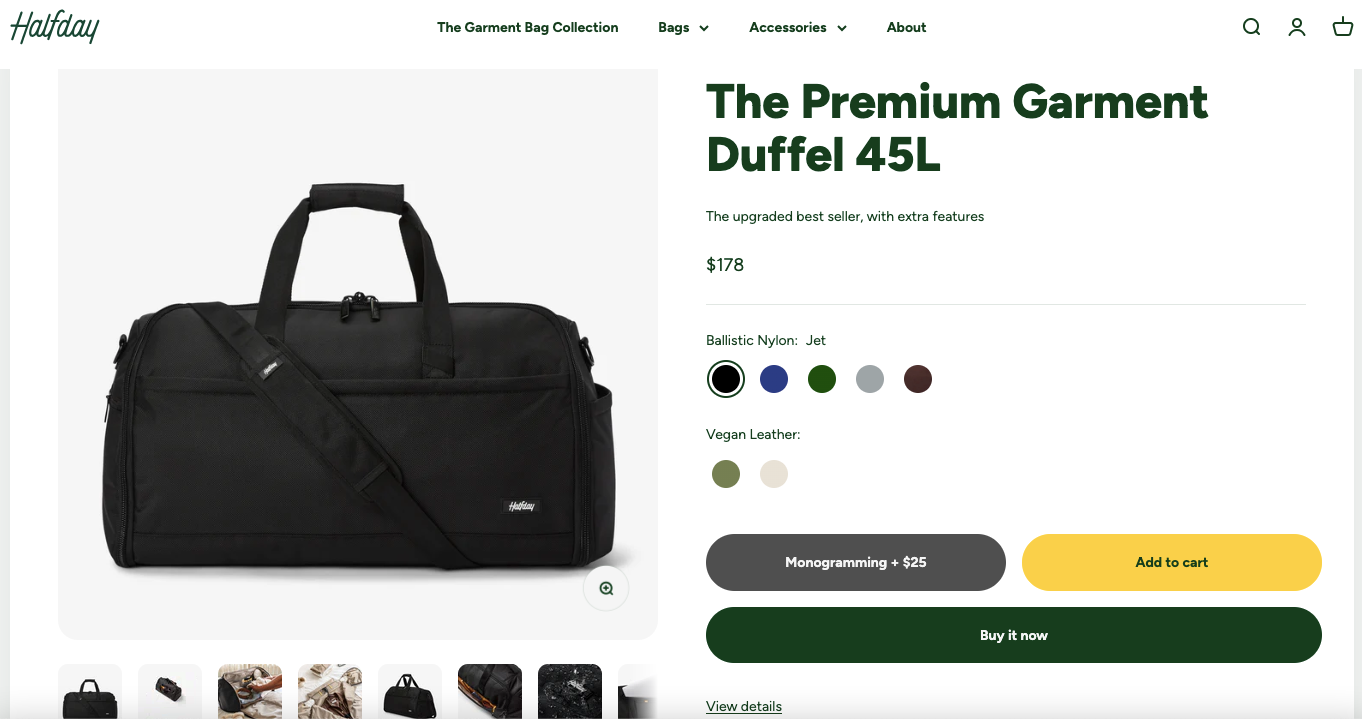Expand the Accessories dropdown menu
Image resolution: width=1362 pixels, height=719 pixels.
tap(798, 27)
